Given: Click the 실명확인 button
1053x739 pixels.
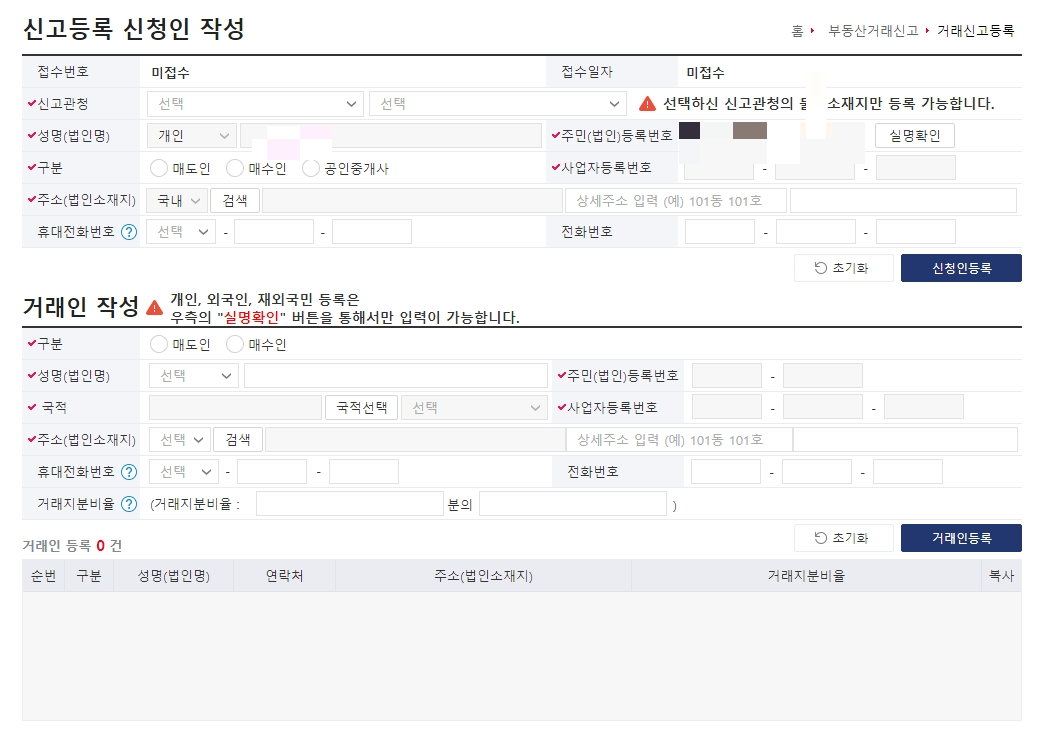Looking at the screenshot, I should (x=915, y=136).
